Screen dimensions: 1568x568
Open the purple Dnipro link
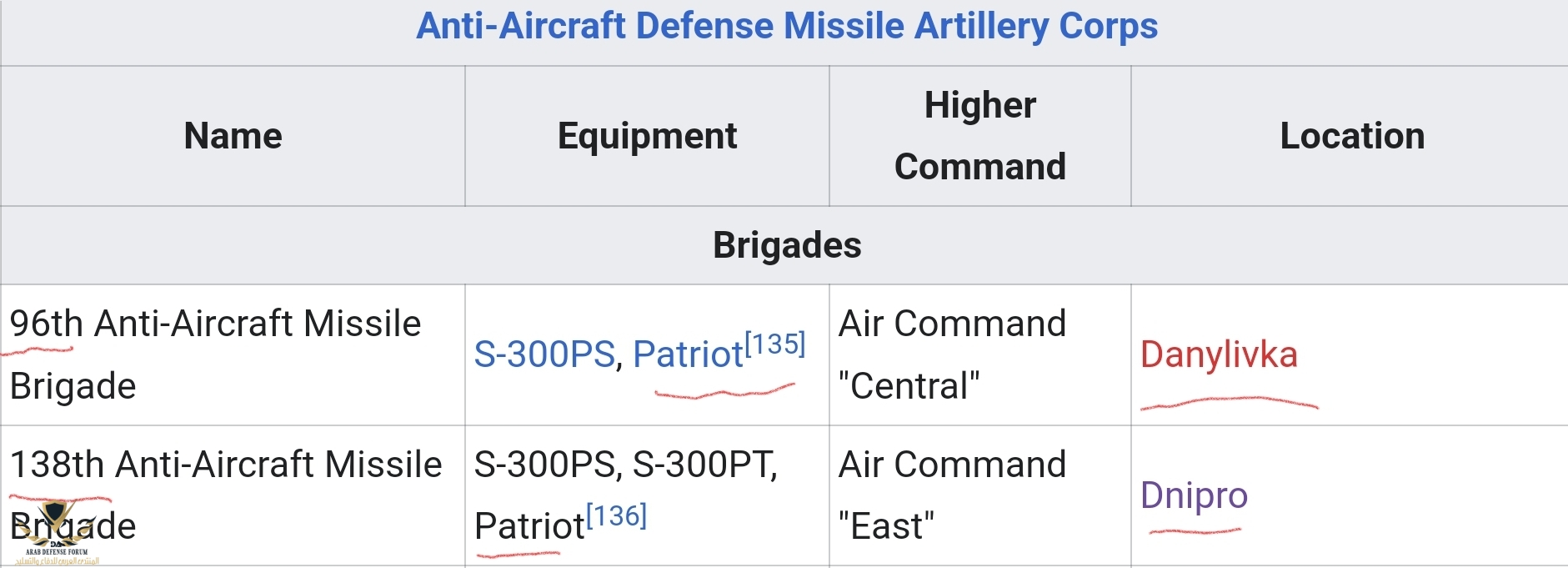point(1194,495)
